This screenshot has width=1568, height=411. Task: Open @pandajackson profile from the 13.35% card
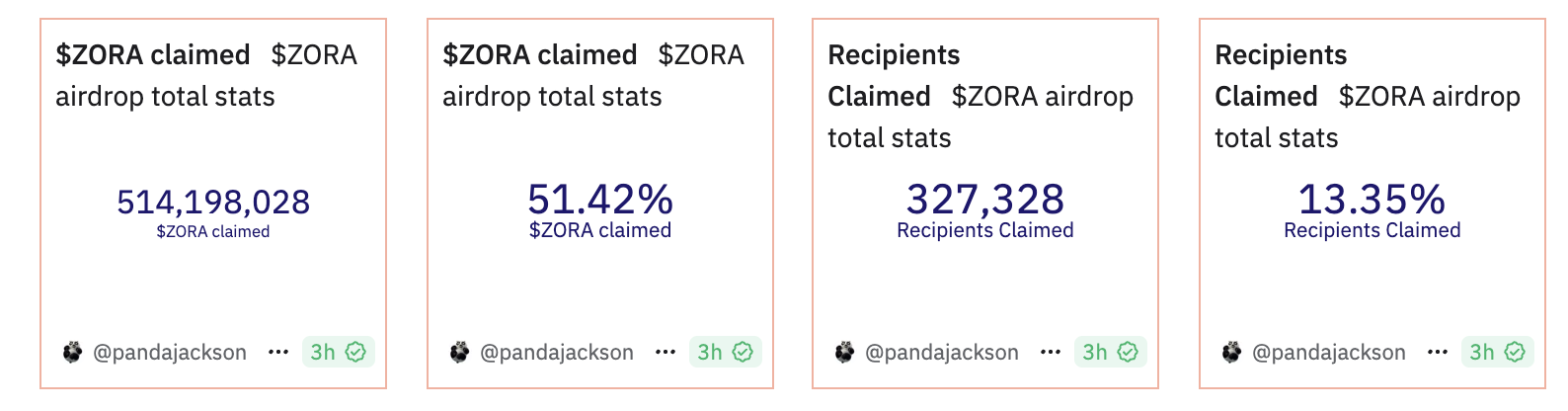click(1328, 353)
